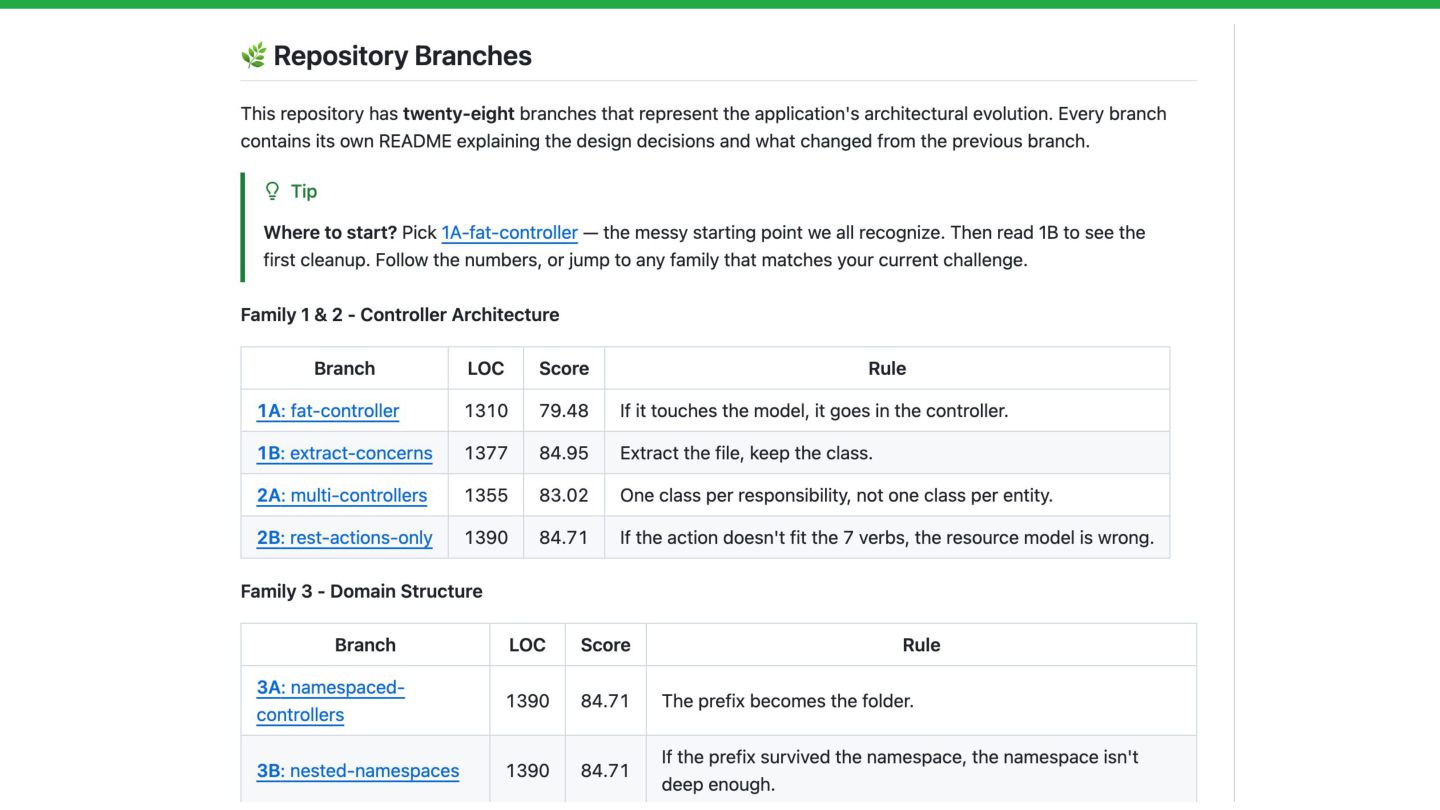Screen dimensions: 1440x810
Task: Click the green Tip label text
Action: coord(304,191)
